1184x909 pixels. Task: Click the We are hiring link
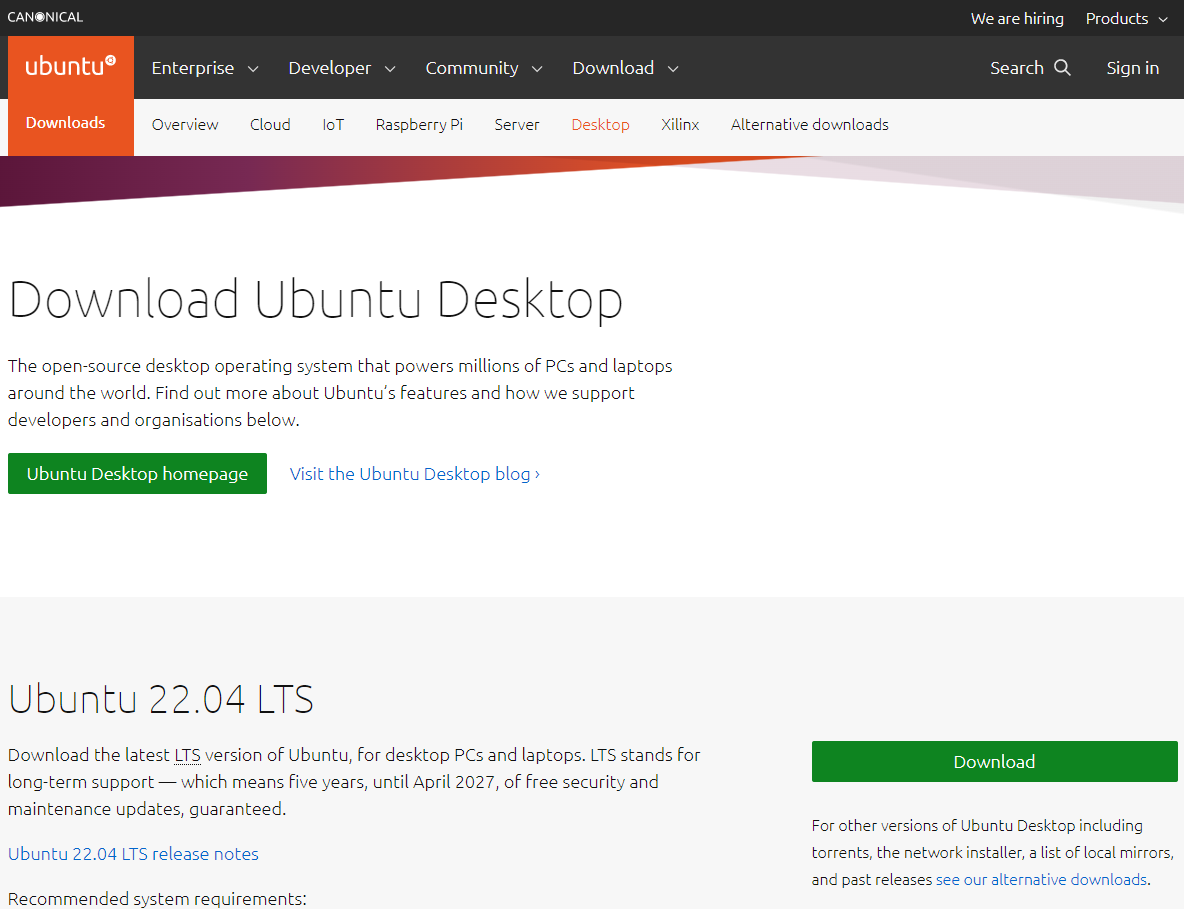(x=1017, y=19)
